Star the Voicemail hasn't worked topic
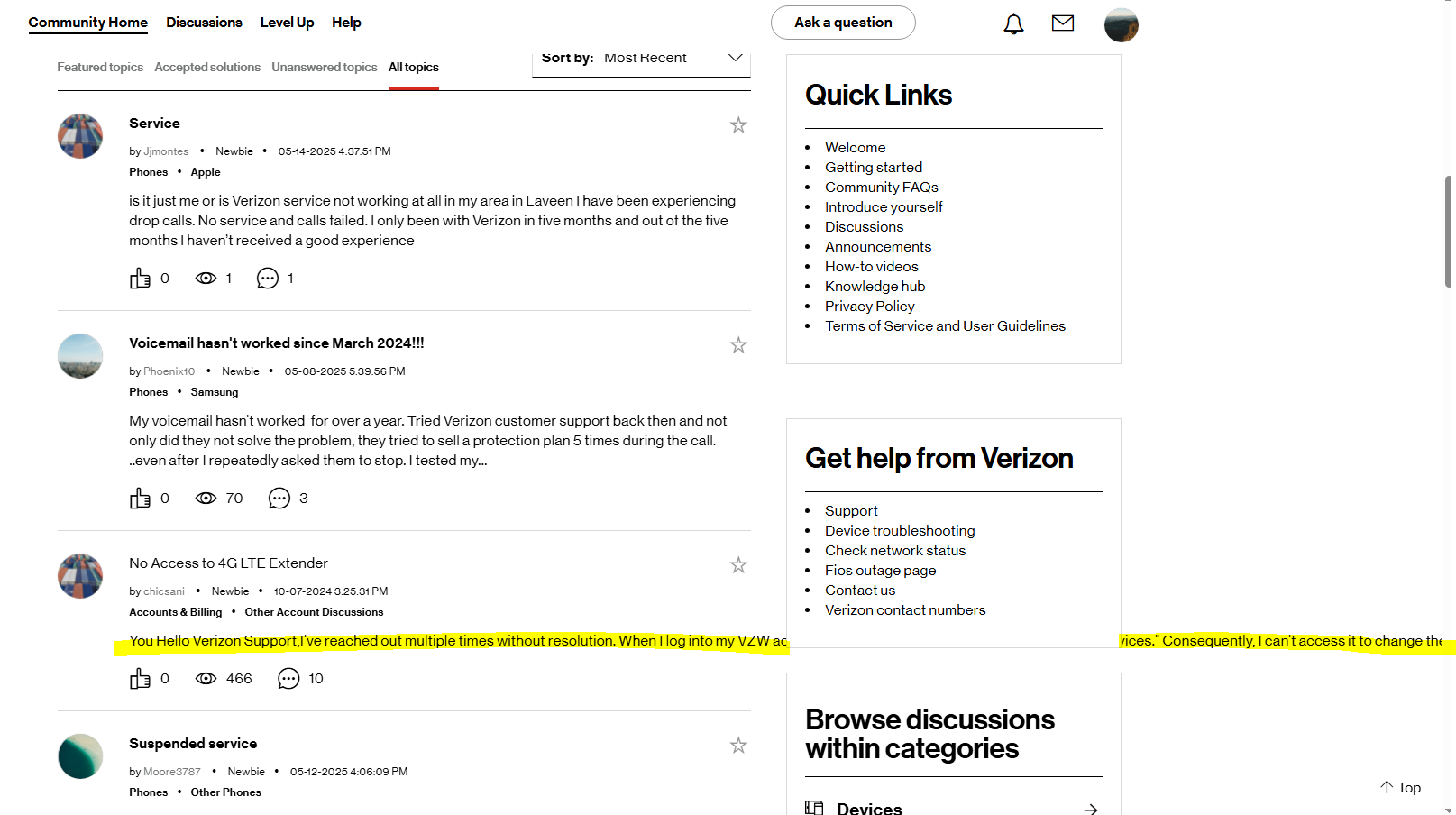The width and height of the screenshot is (1456, 815). click(738, 345)
